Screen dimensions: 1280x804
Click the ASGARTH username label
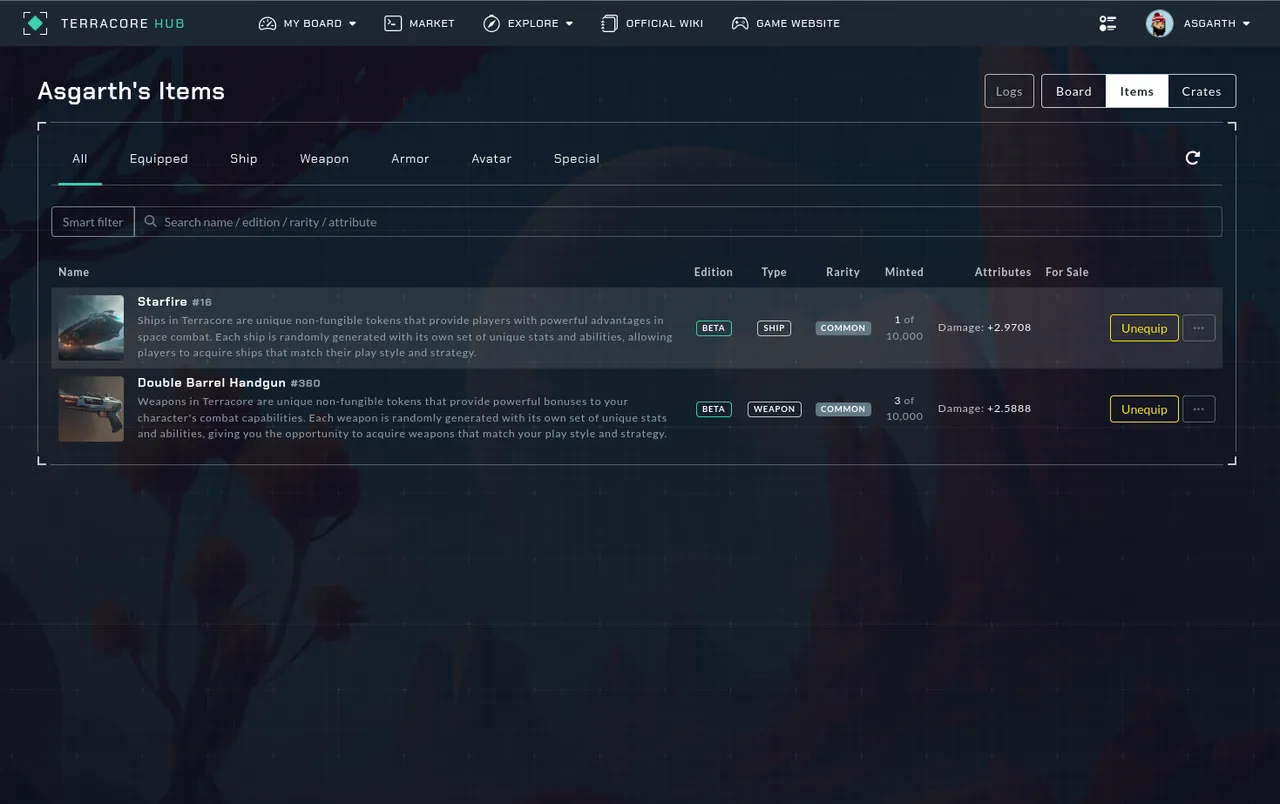(1210, 23)
